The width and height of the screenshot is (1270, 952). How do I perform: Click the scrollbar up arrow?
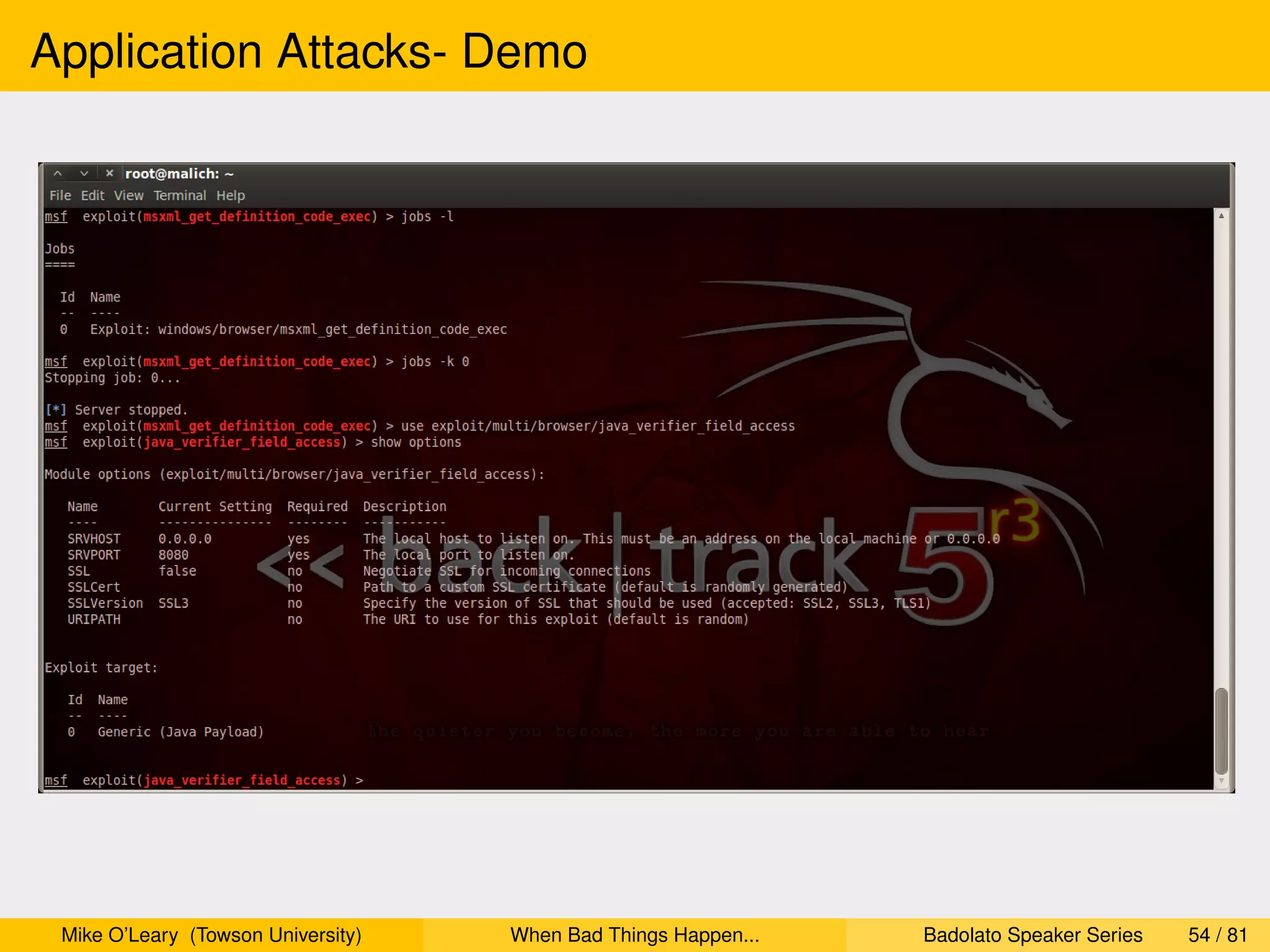(x=1221, y=216)
